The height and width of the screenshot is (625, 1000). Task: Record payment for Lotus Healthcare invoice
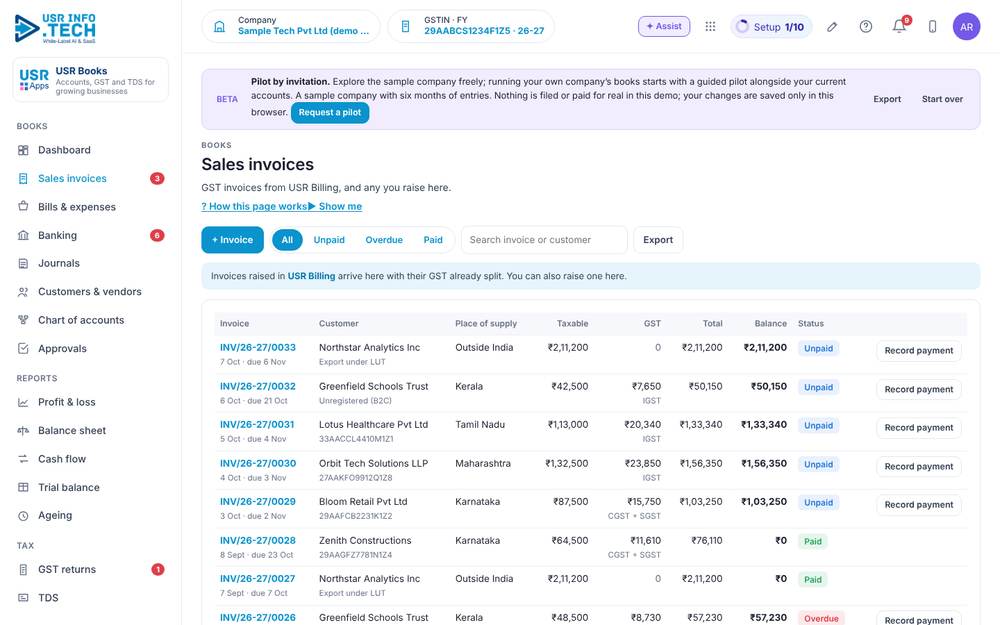[x=918, y=428]
